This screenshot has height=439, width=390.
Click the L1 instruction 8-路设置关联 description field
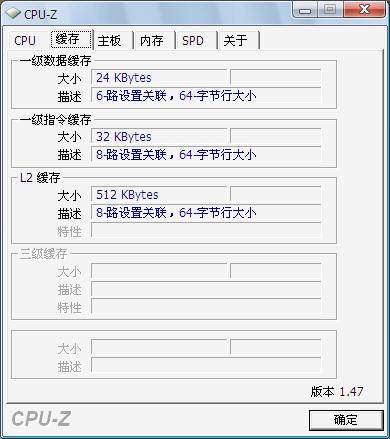tap(206, 155)
